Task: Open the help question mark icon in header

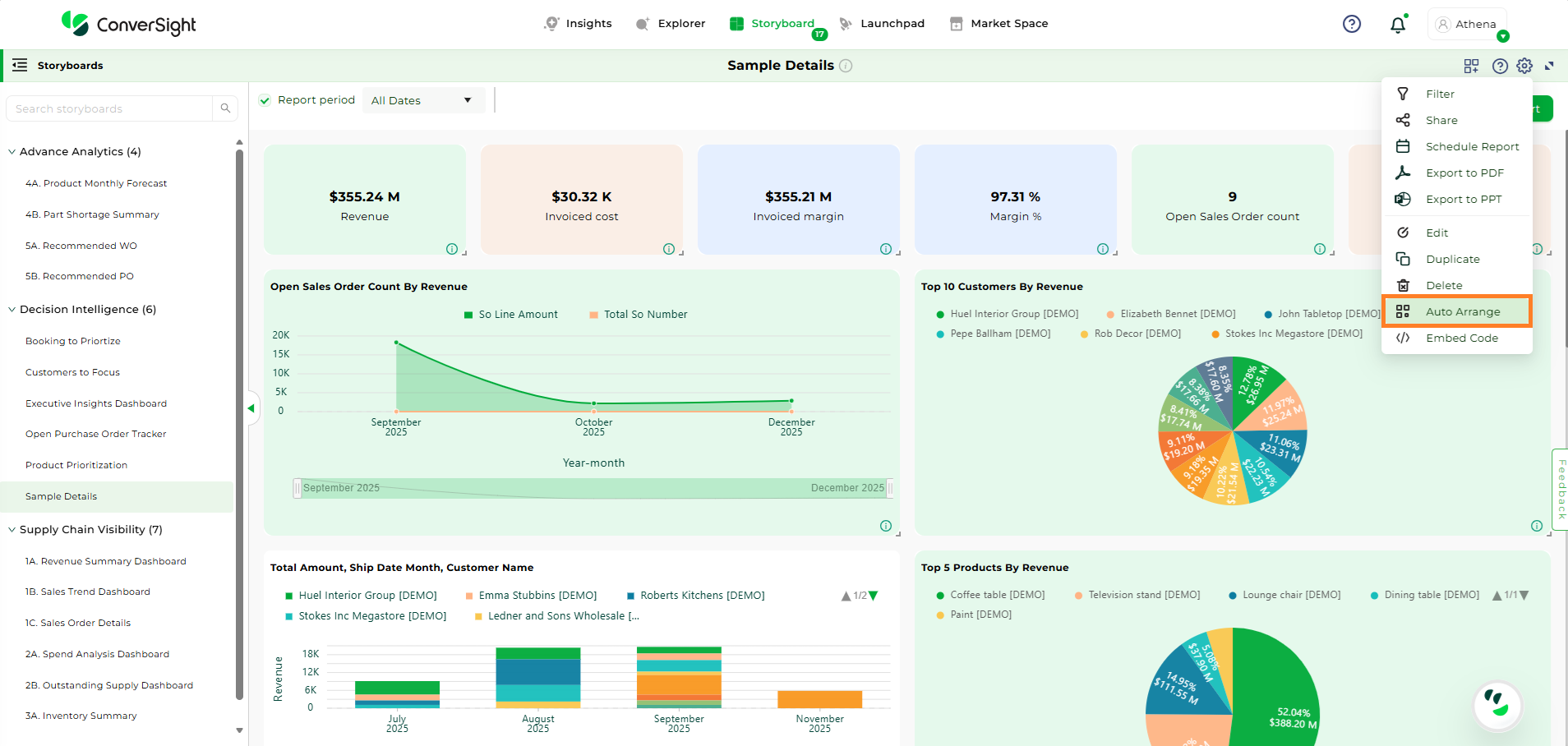Action: [x=1351, y=24]
